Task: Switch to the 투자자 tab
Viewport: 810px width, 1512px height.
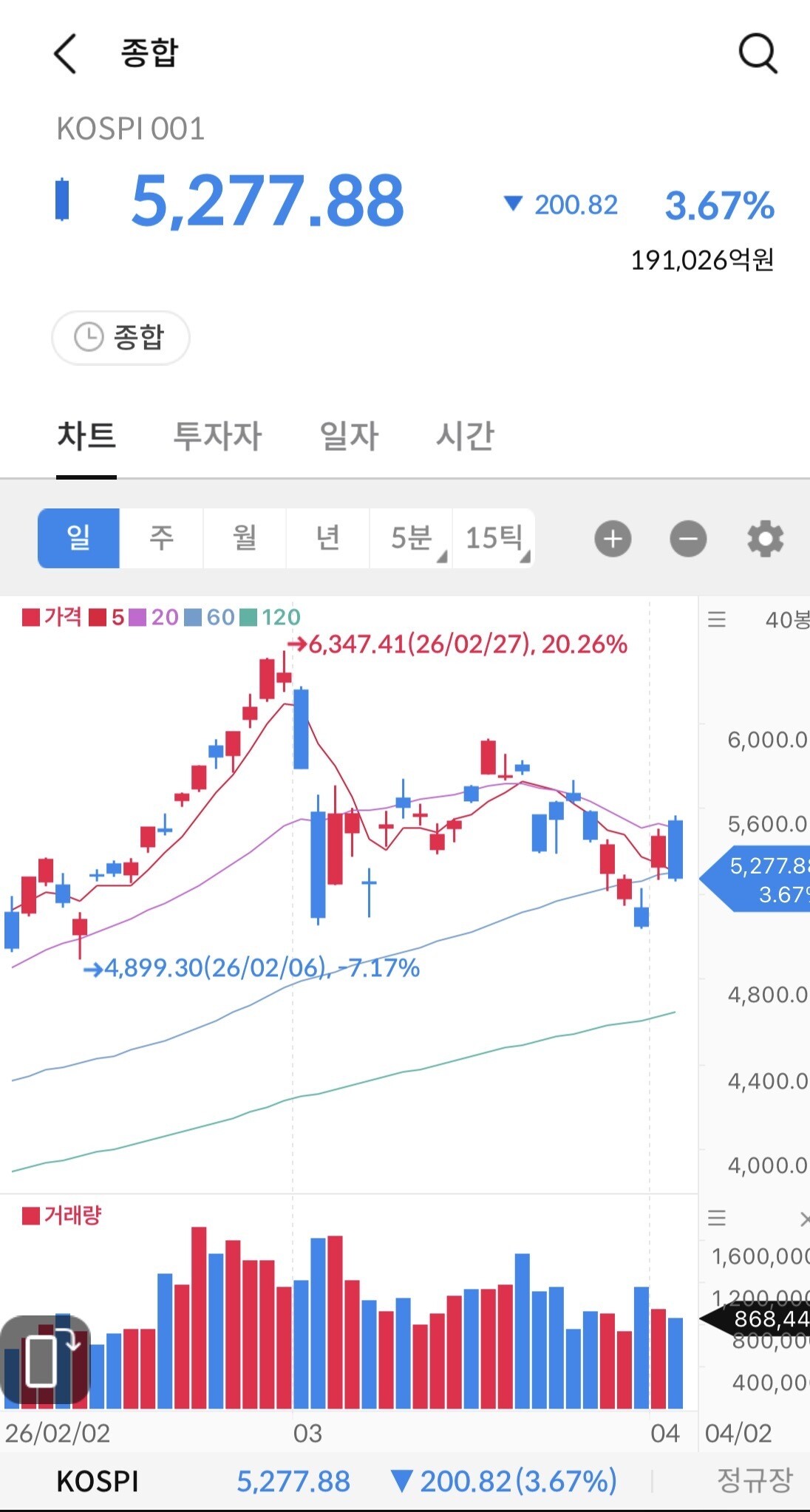Action: point(217,435)
